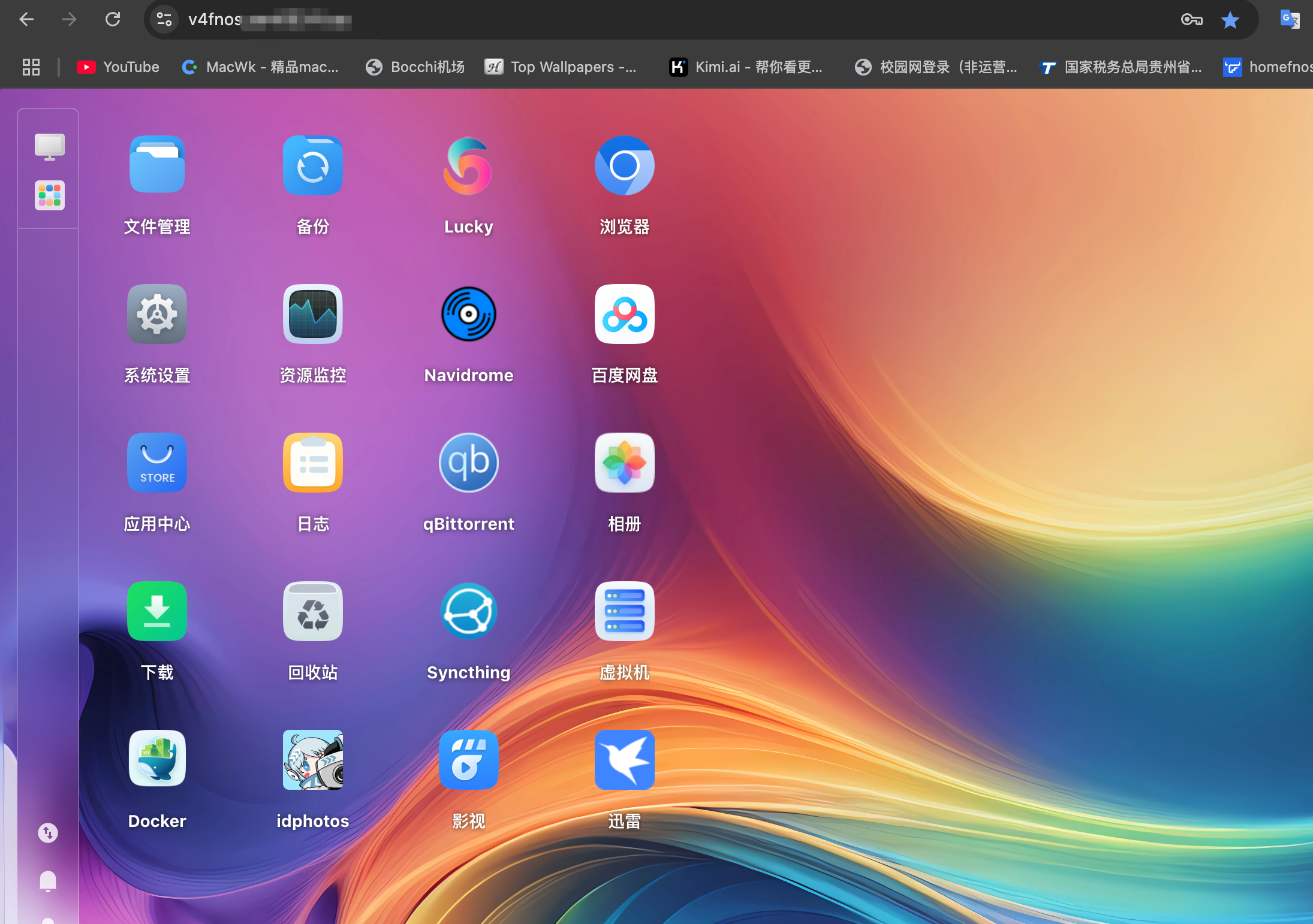This screenshot has width=1313, height=924.
Task: Launch the 浏览器 browser app
Action: coord(625,165)
